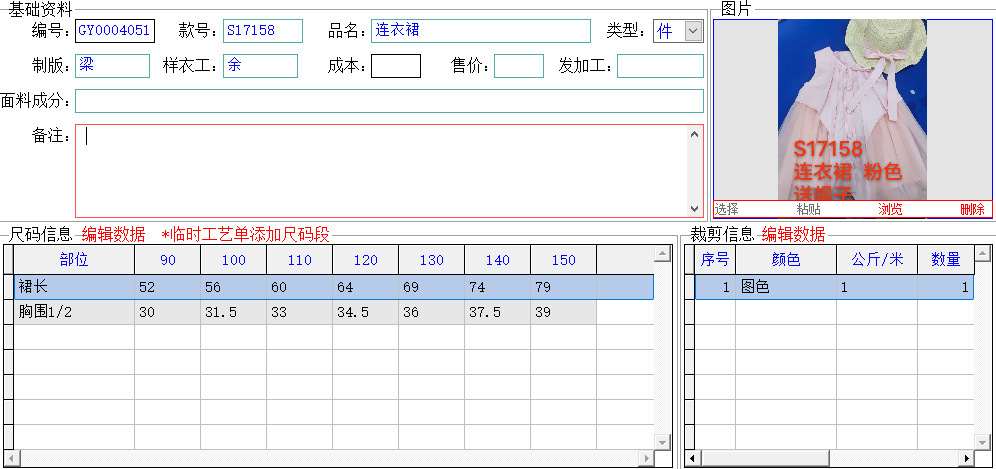
Task: Select the 裙长 row label
Action: coord(74,287)
